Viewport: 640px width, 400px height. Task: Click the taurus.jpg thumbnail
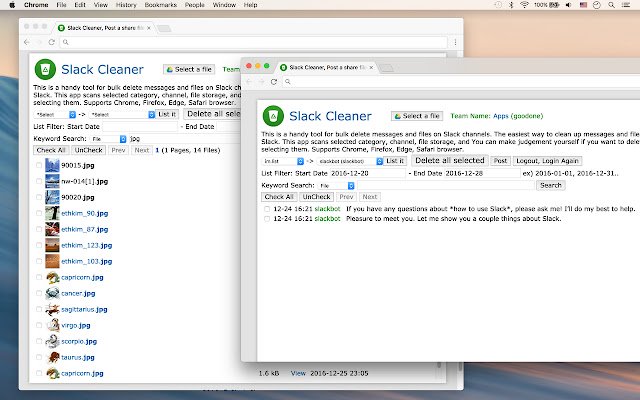click(52, 357)
